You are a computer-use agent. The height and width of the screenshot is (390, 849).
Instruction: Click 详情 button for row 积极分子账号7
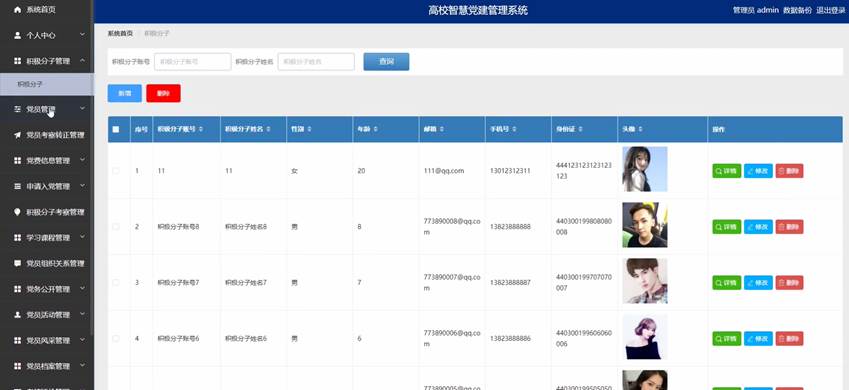[x=727, y=283]
